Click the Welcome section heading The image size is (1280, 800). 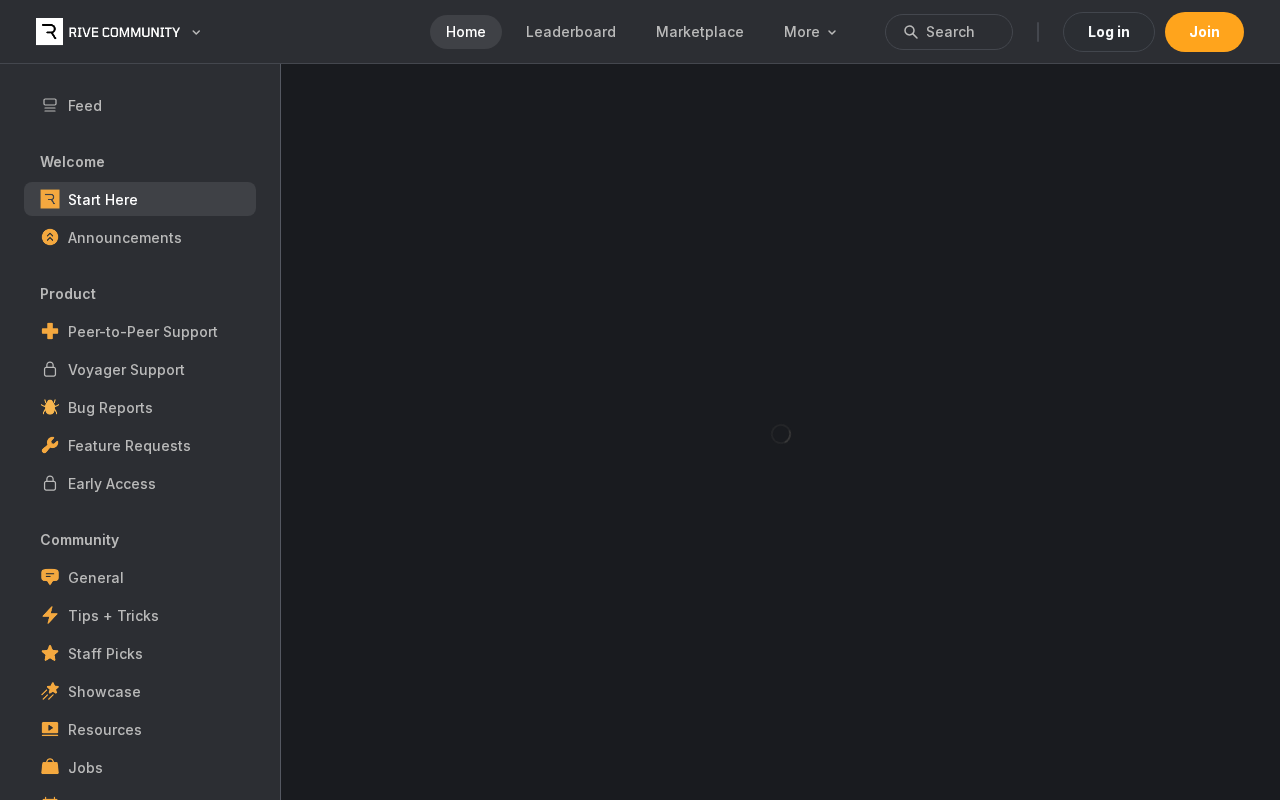(x=72, y=161)
